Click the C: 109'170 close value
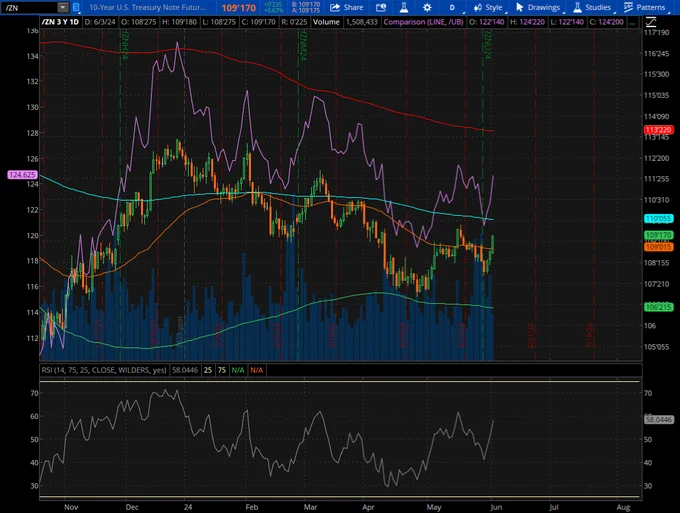The width and height of the screenshot is (680, 513). click(x=258, y=22)
